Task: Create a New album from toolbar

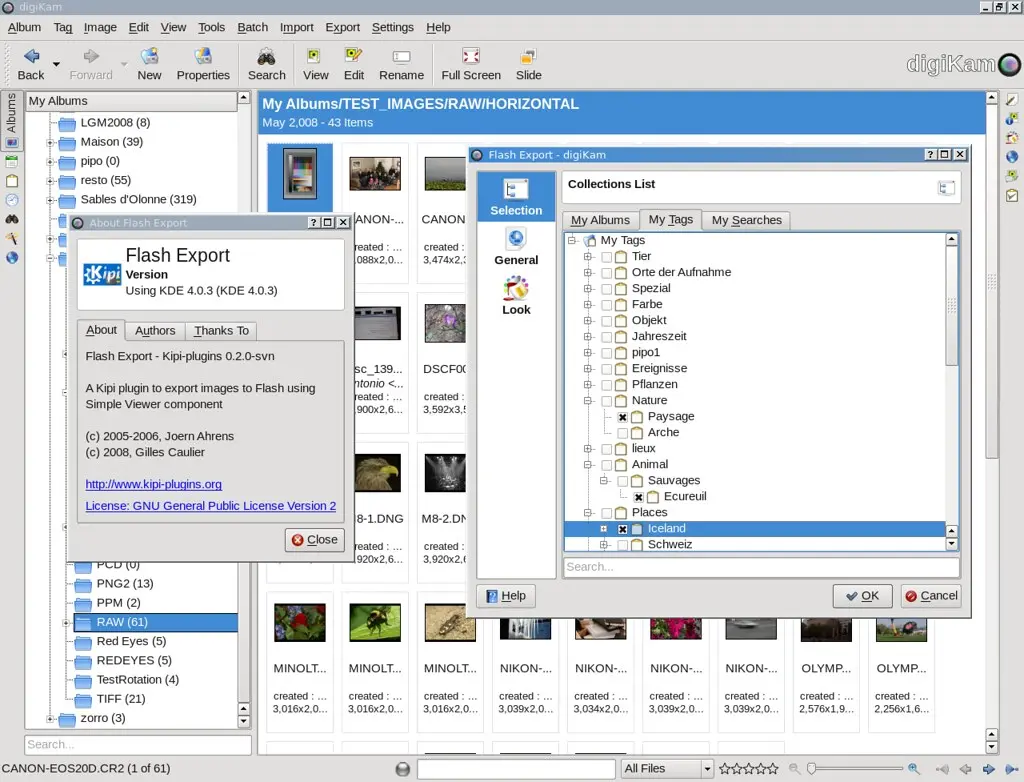Action: pos(149,57)
